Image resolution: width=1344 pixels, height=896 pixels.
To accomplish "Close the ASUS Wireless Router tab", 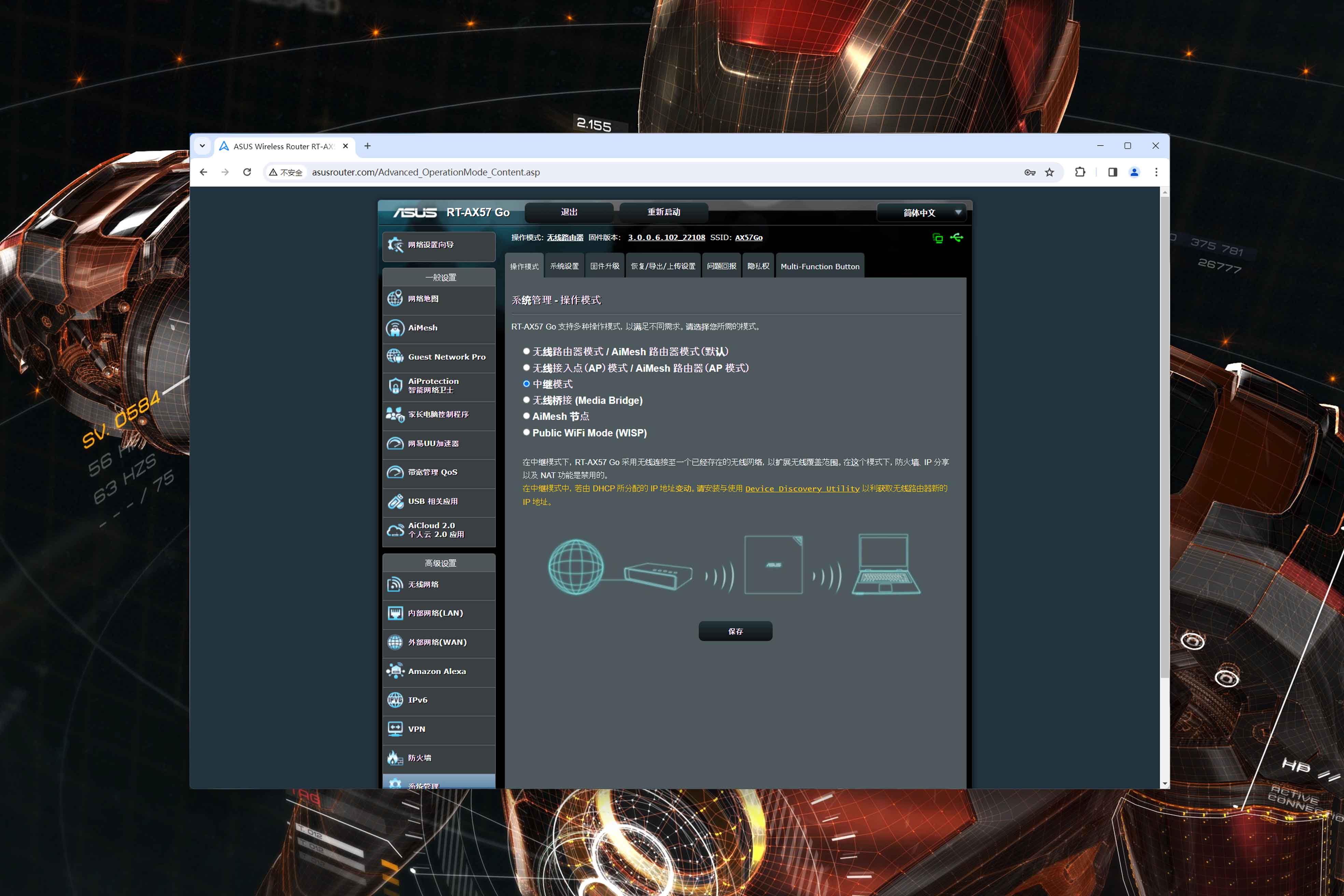I will click(x=345, y=146).
